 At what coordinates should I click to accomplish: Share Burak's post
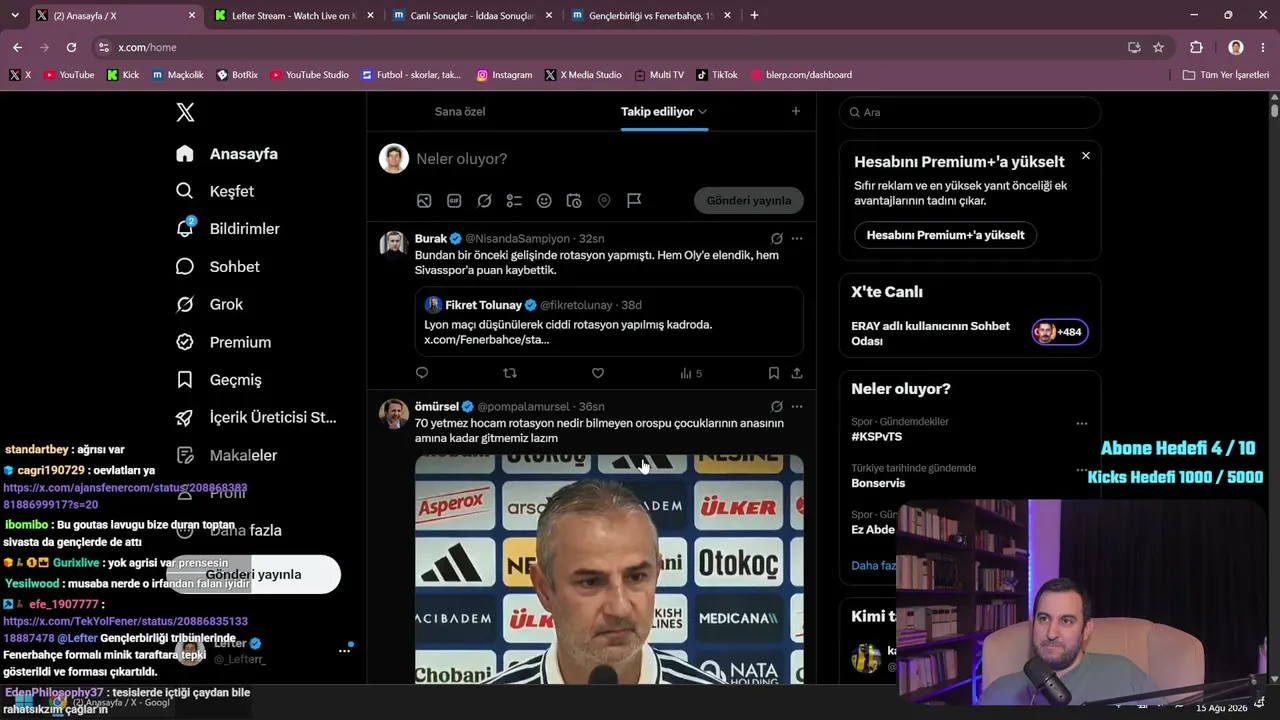(797, 373)
